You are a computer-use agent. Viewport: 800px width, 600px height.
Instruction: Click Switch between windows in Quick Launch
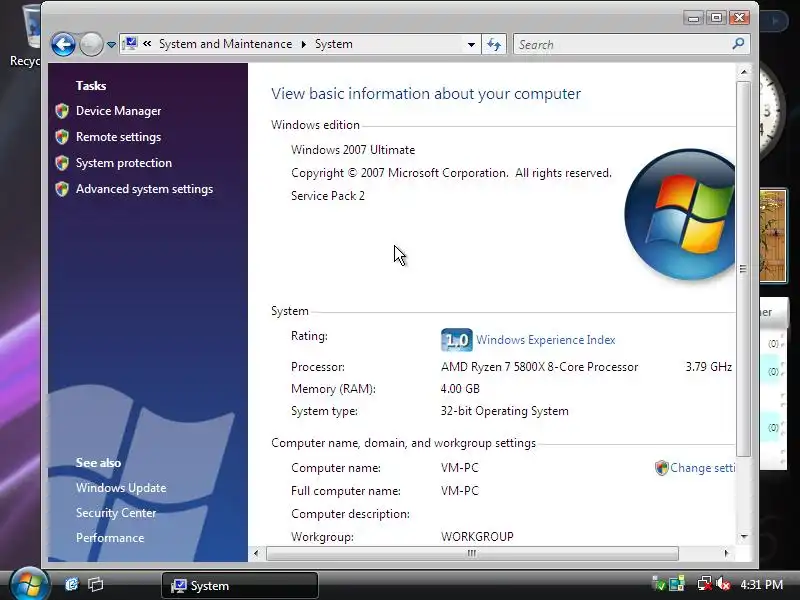point(95,584)
